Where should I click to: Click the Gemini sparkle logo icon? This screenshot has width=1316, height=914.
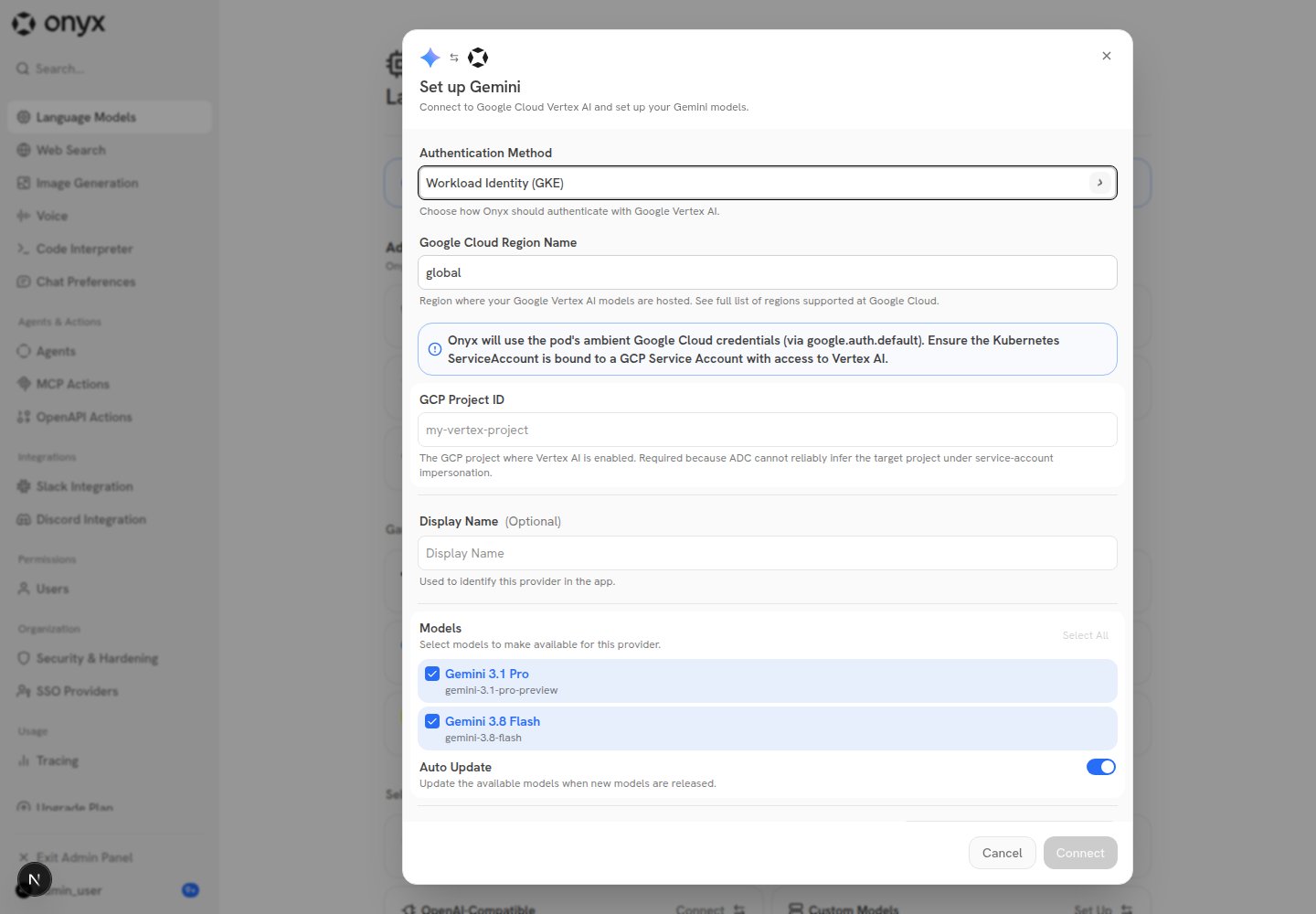pos(430,58)
